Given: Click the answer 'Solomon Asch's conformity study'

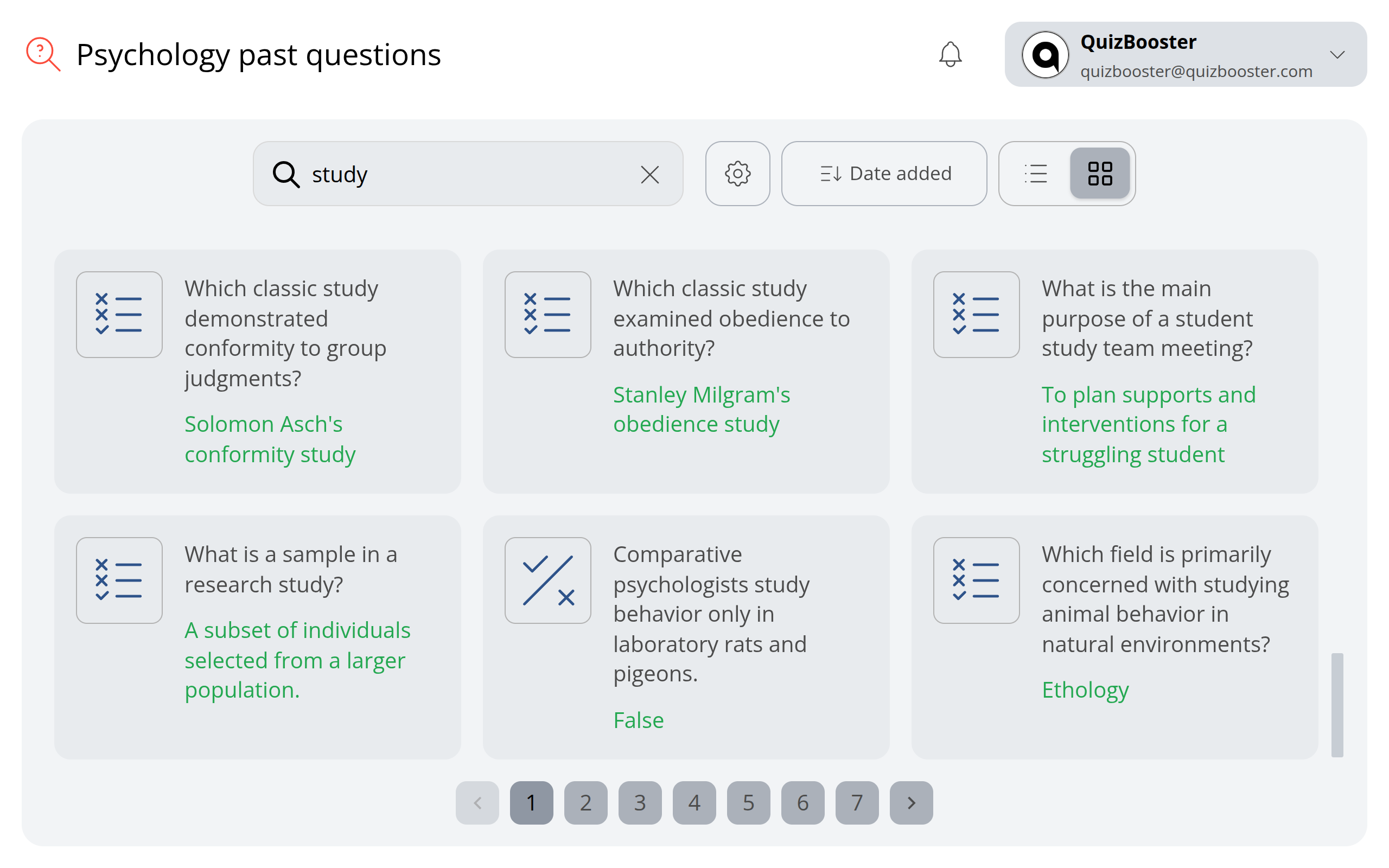Looking at the screenshot, I should click(270, 439).
